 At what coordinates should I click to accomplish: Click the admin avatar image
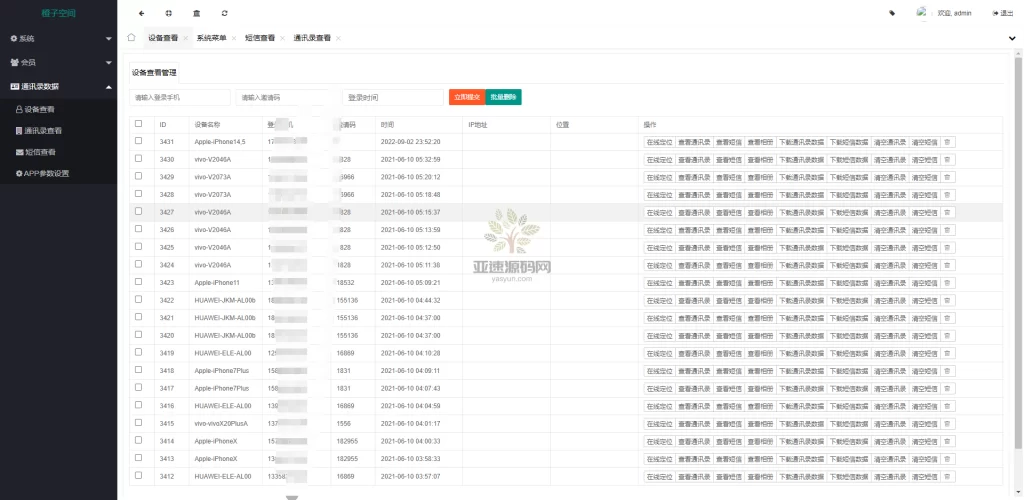pyautogui.click(x=922, y=13)
